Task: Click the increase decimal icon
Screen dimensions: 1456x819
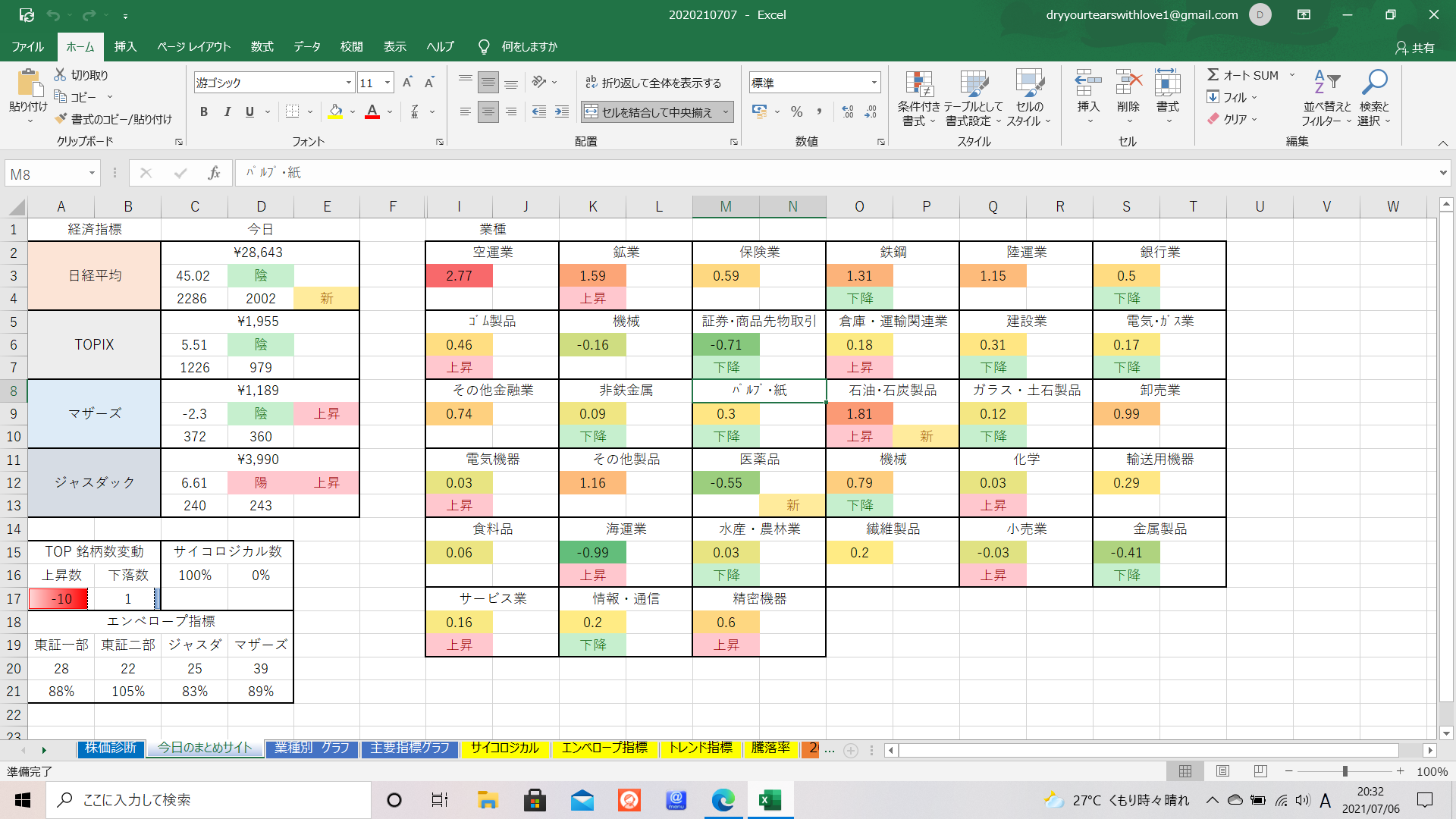Action: (x=848, y=112)
